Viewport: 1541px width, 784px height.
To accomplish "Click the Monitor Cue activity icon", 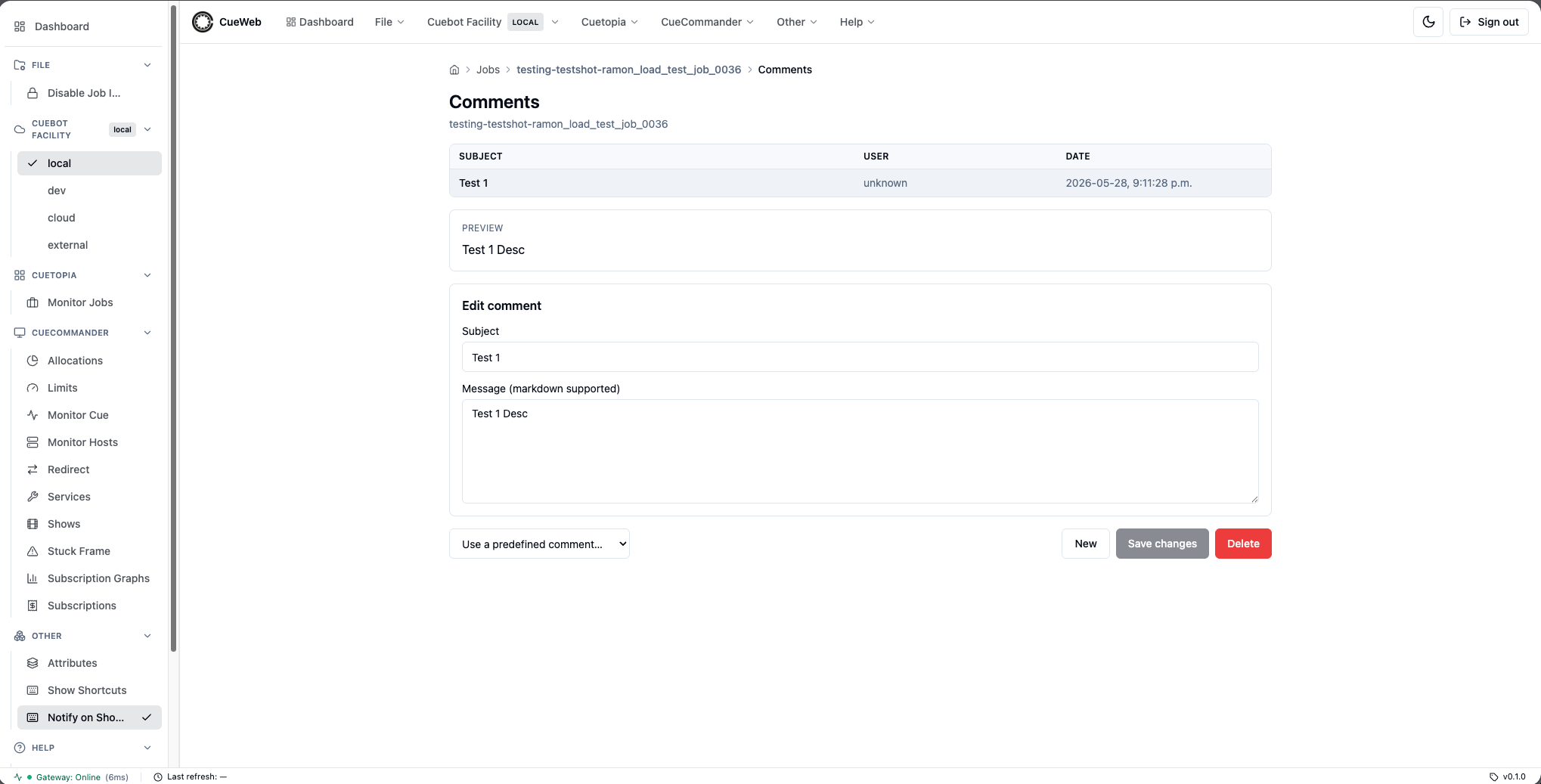I will tap(33, 415).
